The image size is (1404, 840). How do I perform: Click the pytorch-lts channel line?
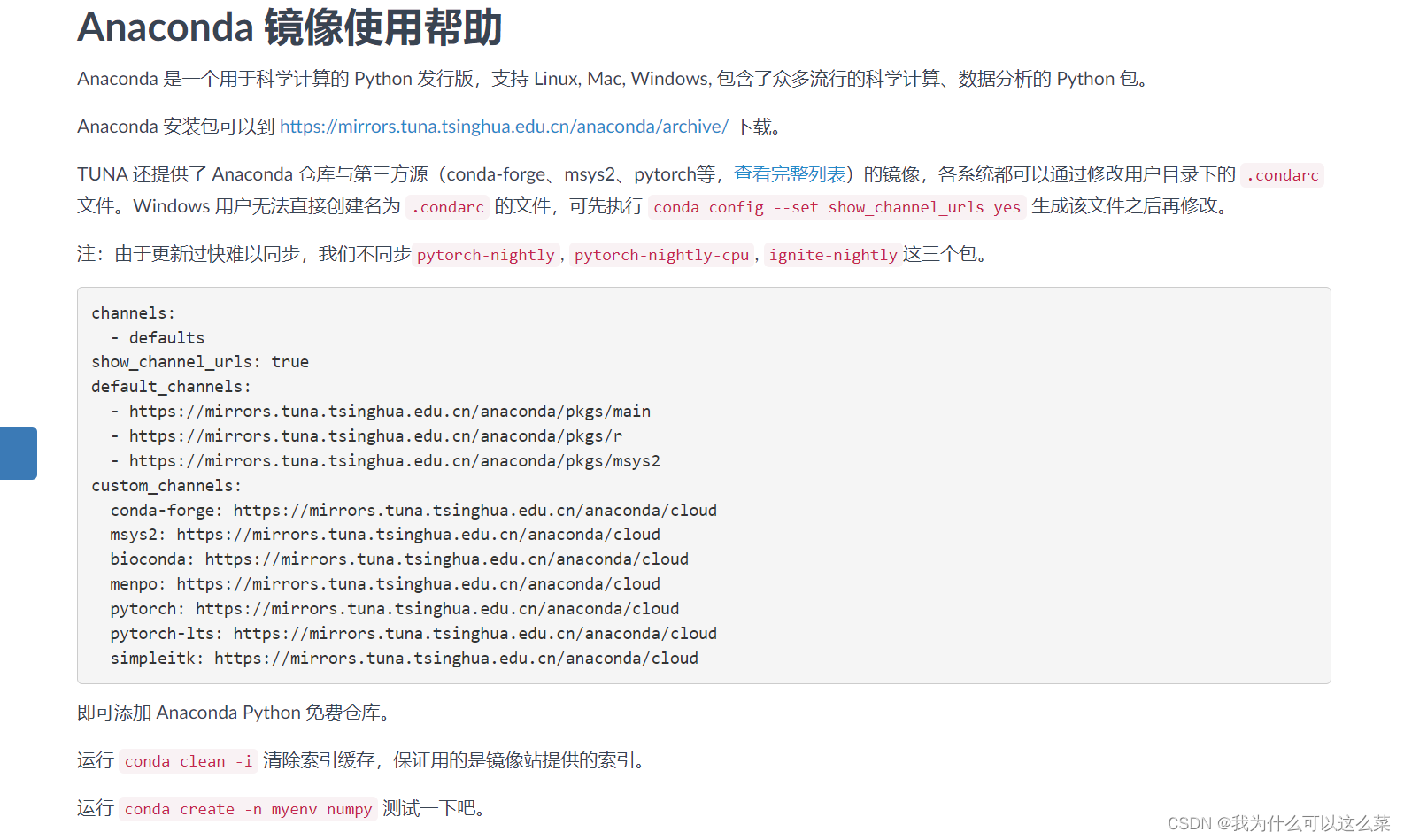pos(413,634)
